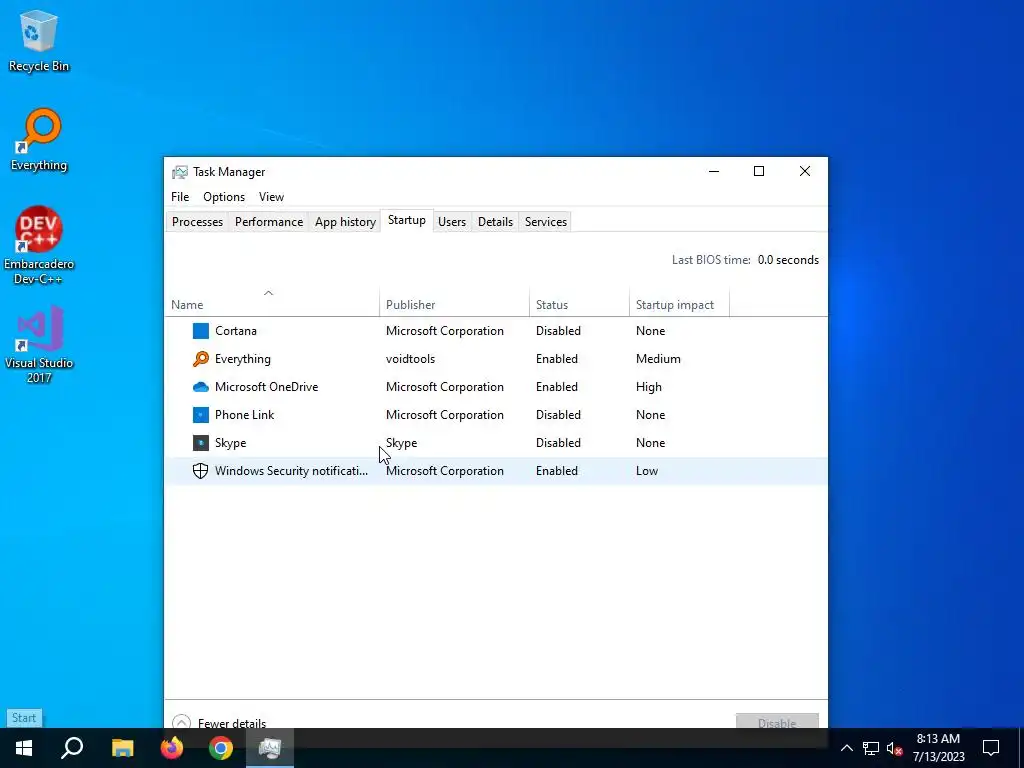Click the Disable button
Image resolution: width=1024 pixels, height=768 pixels.
777,722
